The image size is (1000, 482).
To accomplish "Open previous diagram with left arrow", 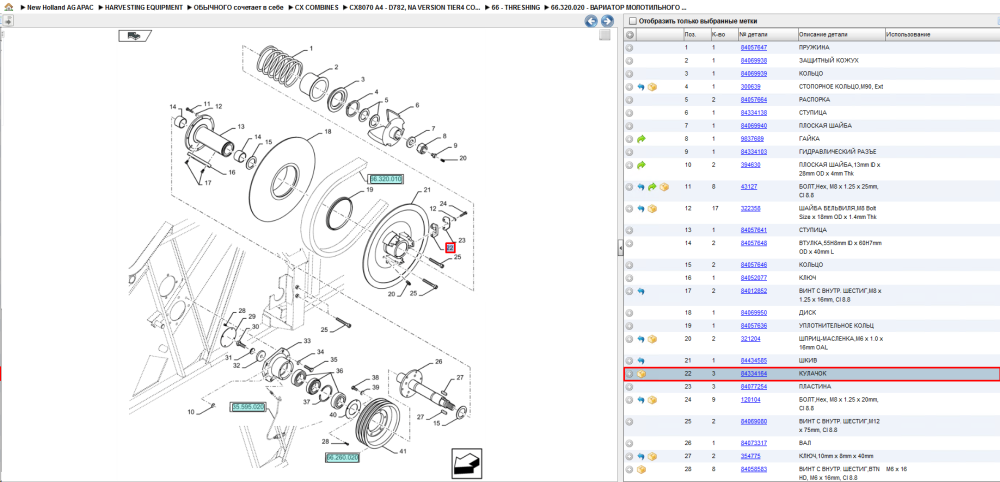I will click(591, 21).
